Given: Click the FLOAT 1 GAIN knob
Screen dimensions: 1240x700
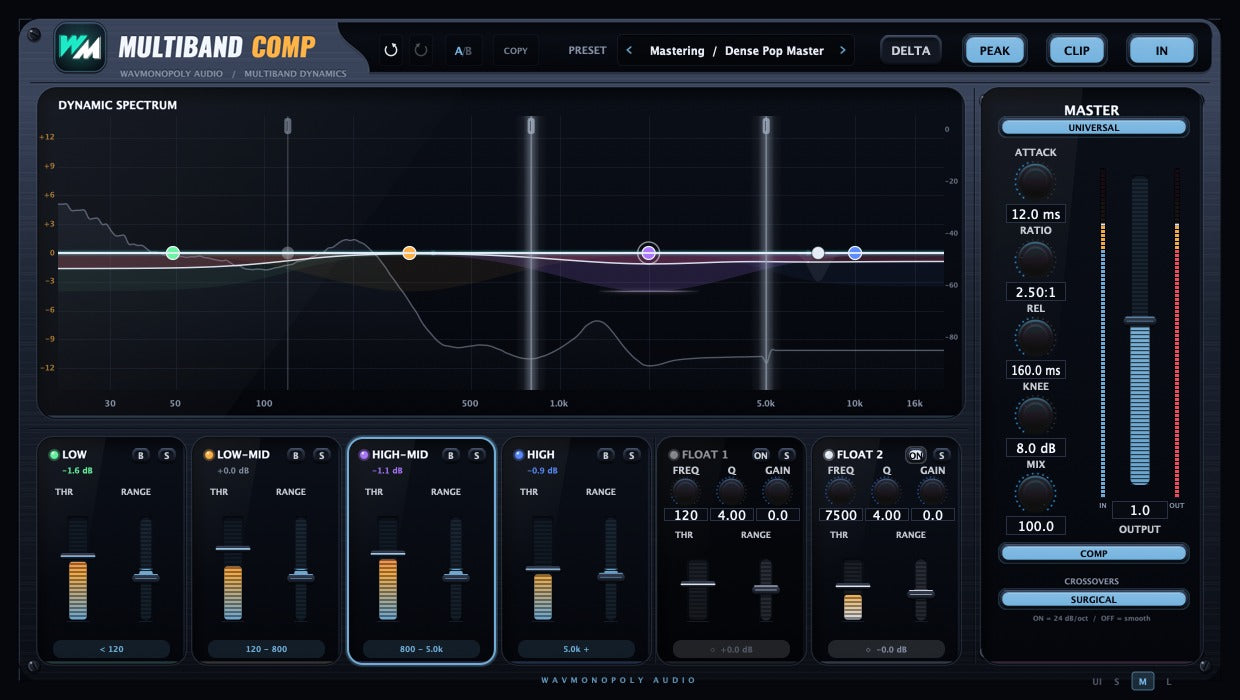Looking at the screenshot, I should pyautogui.click(x=777, y=491).
